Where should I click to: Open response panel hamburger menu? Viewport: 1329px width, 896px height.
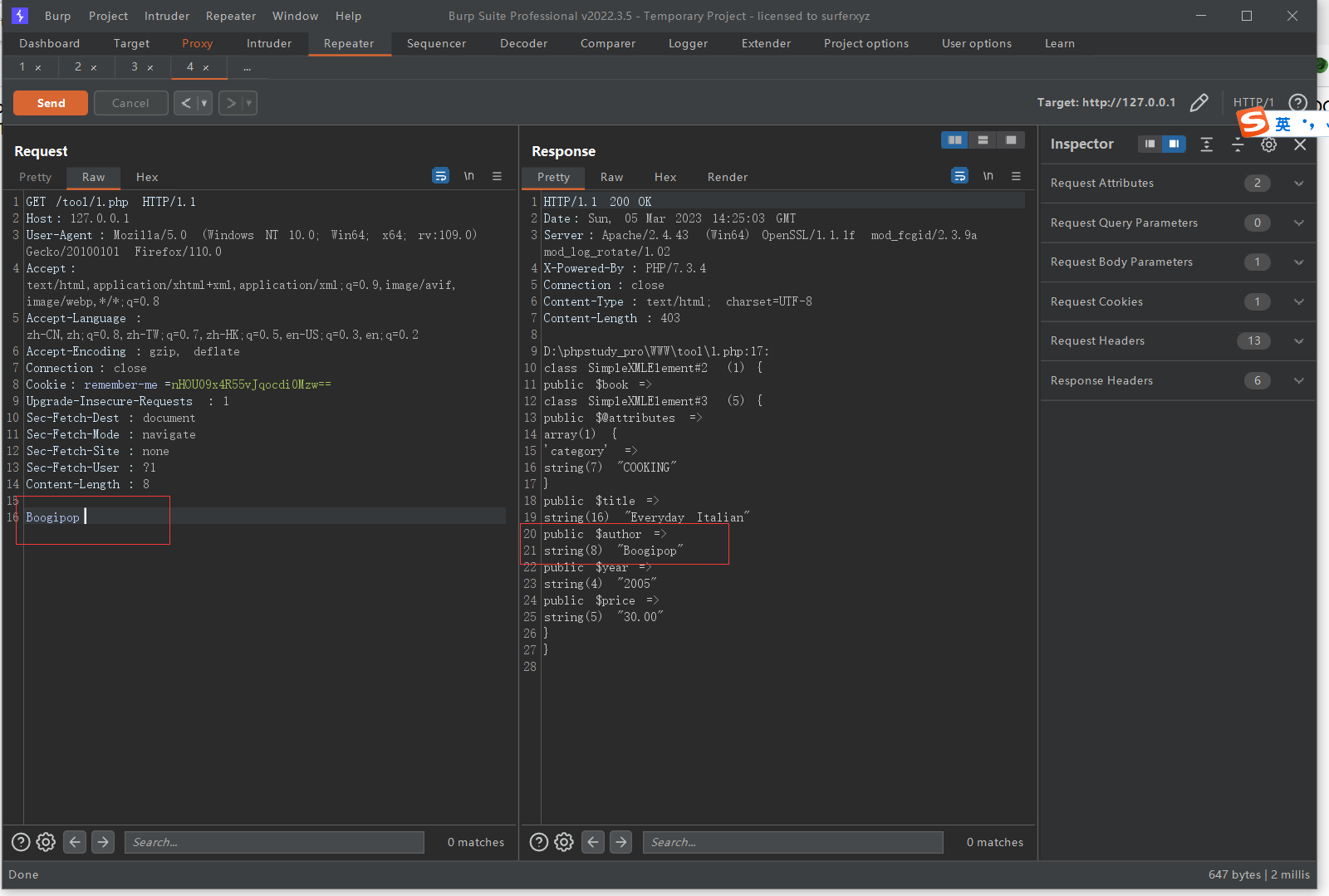click(x=1016, y=176)
